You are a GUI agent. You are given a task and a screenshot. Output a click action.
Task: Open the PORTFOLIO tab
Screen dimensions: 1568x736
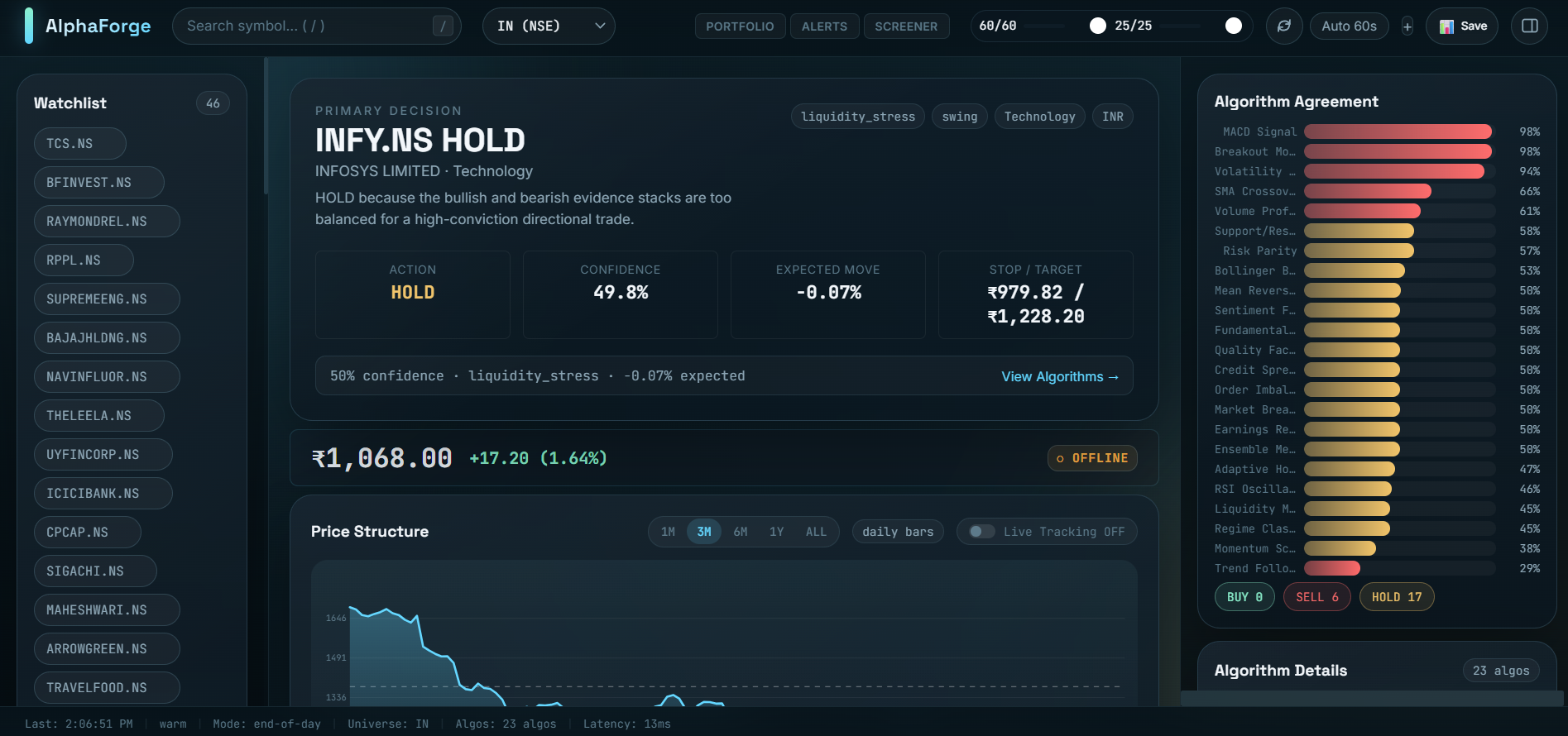click(740, 26)
